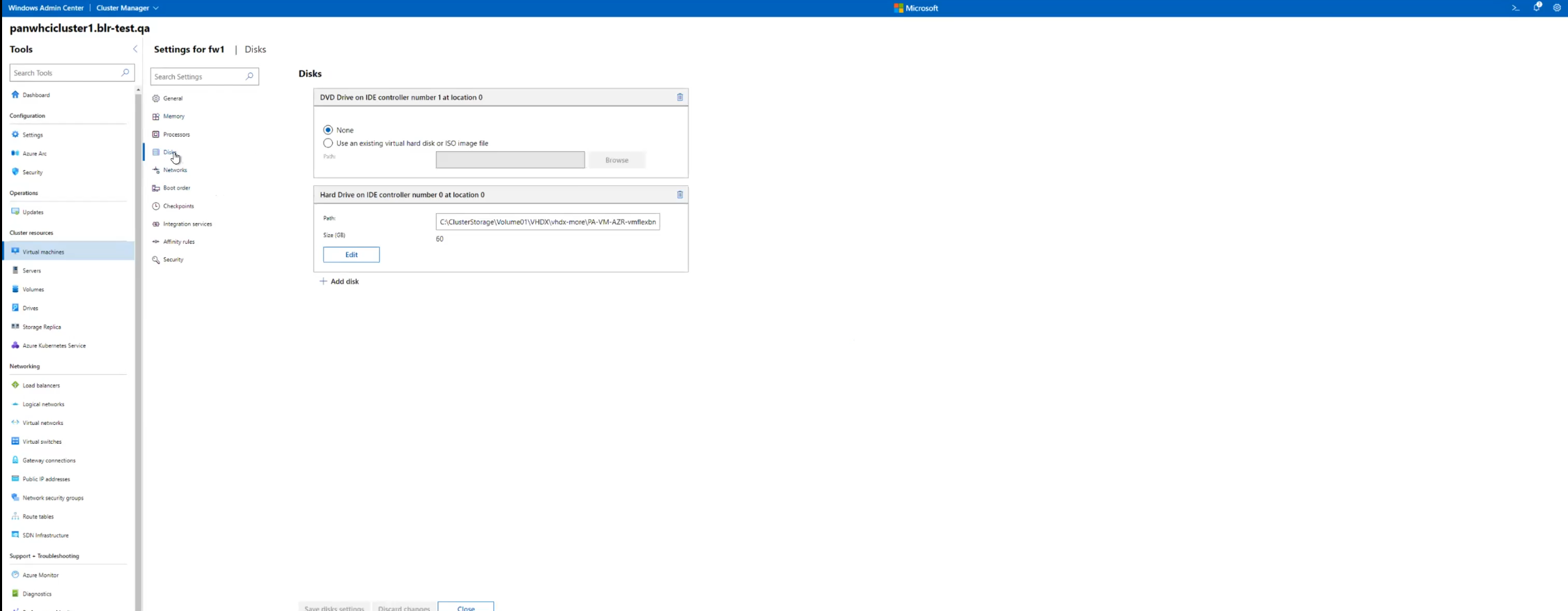Click the Windows Admin Center title link
1568x611 pixels.
tap(46, 8)
